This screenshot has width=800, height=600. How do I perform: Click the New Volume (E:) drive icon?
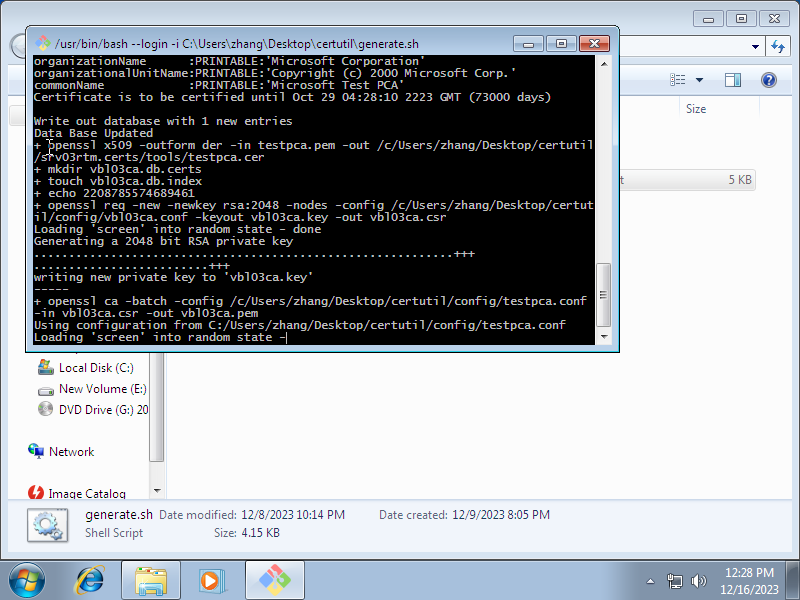coord(46,390)
